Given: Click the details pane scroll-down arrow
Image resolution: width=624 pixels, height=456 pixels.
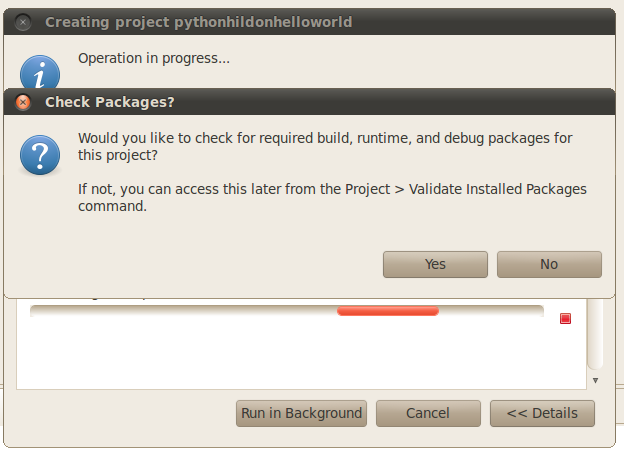Looking at the screenshot, I should tap(595, 381).
